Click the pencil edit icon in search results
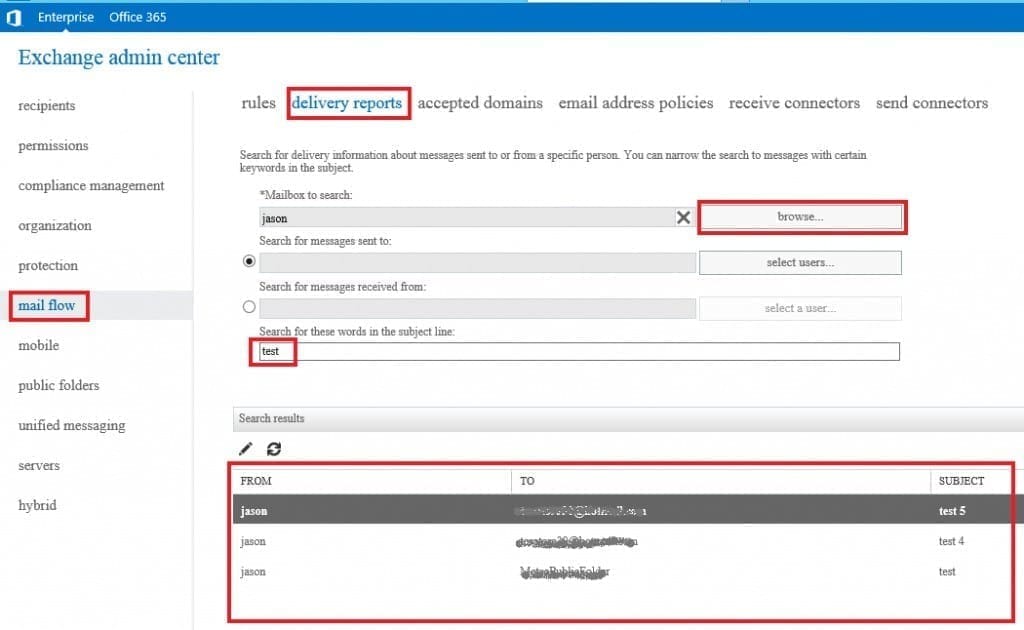This screenshot has height=630, width=1024. click(246, 449)
